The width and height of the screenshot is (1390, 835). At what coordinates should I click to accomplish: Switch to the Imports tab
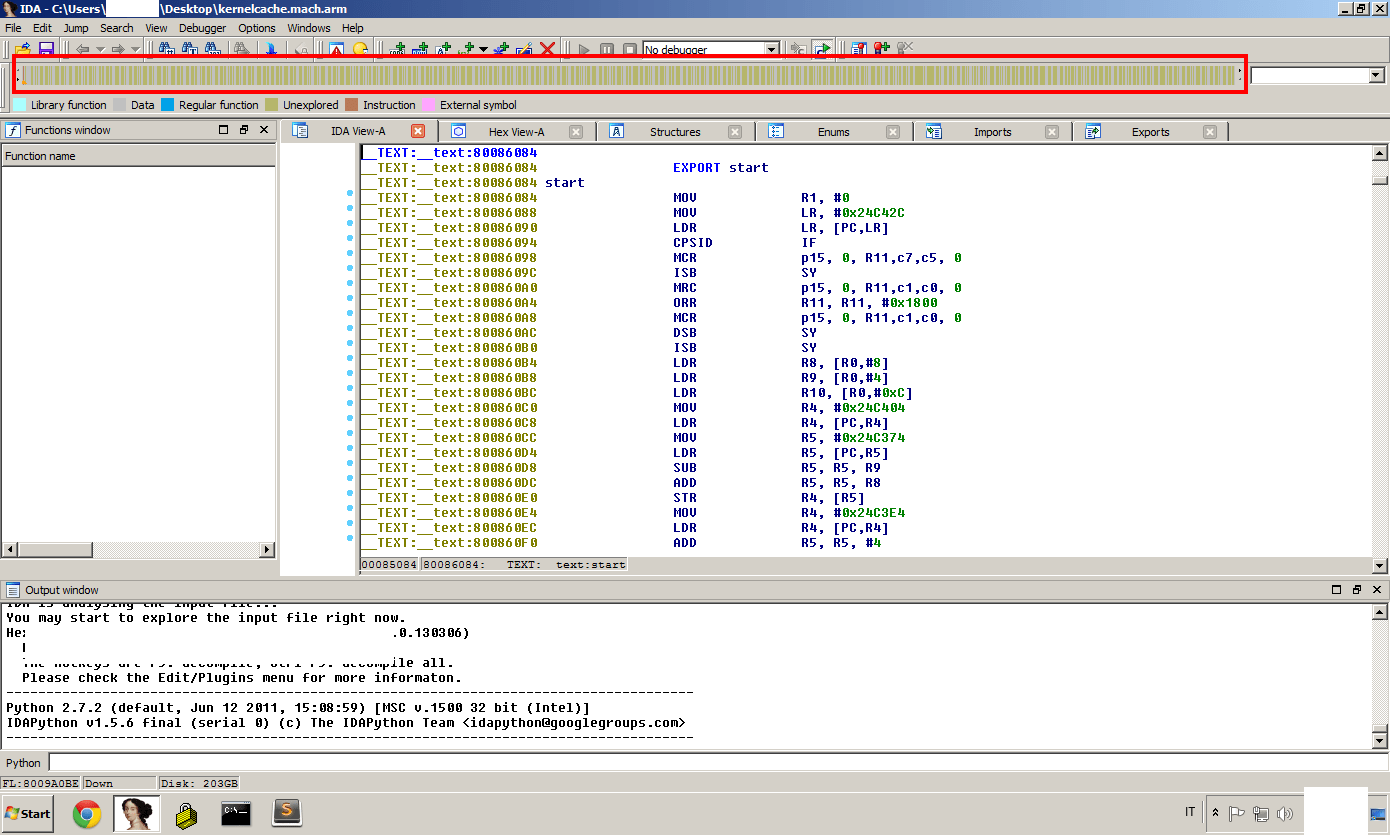(993, 132)
